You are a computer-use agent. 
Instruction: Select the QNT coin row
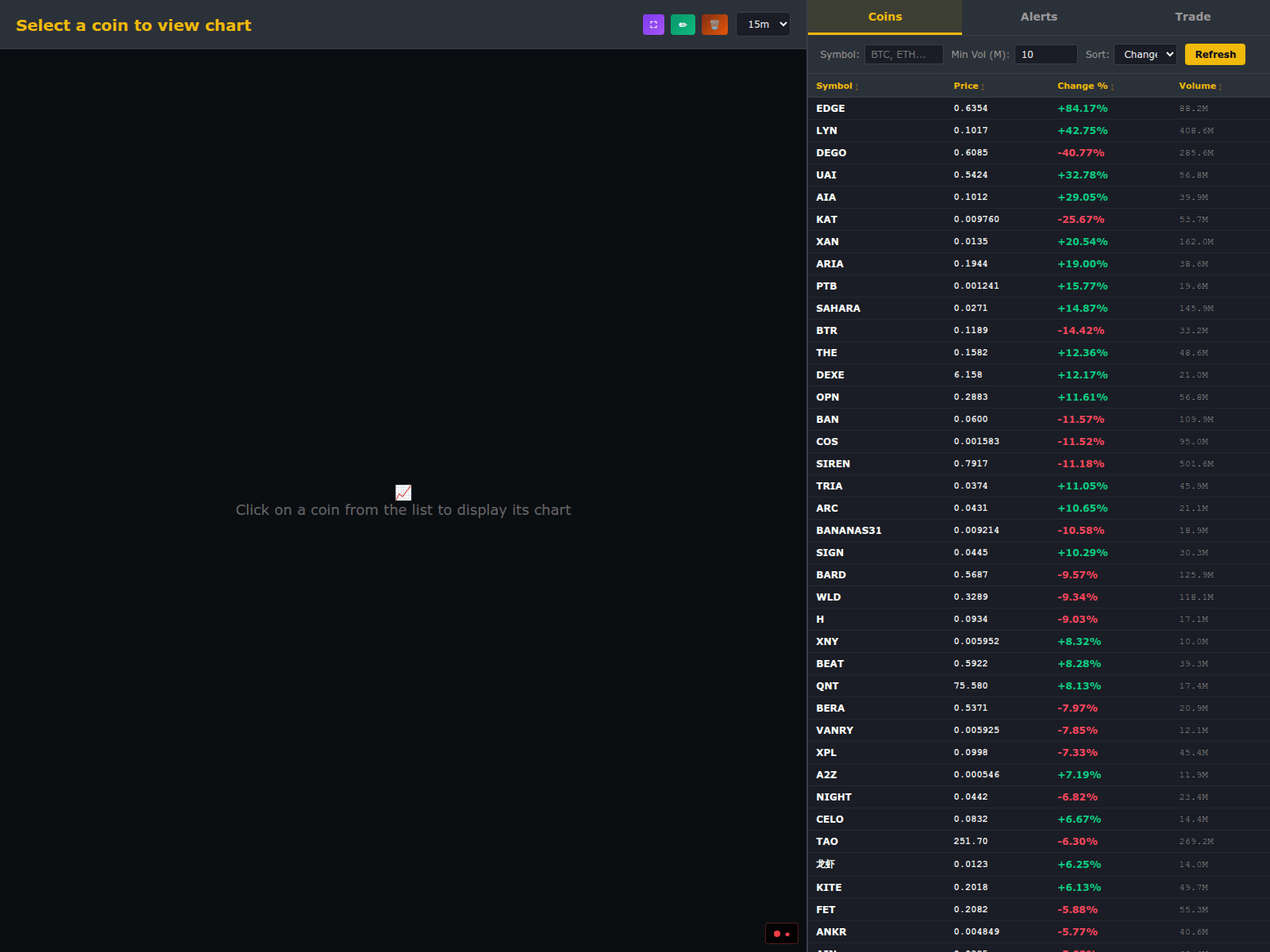pyautogui.click(x=1039, y=686)
